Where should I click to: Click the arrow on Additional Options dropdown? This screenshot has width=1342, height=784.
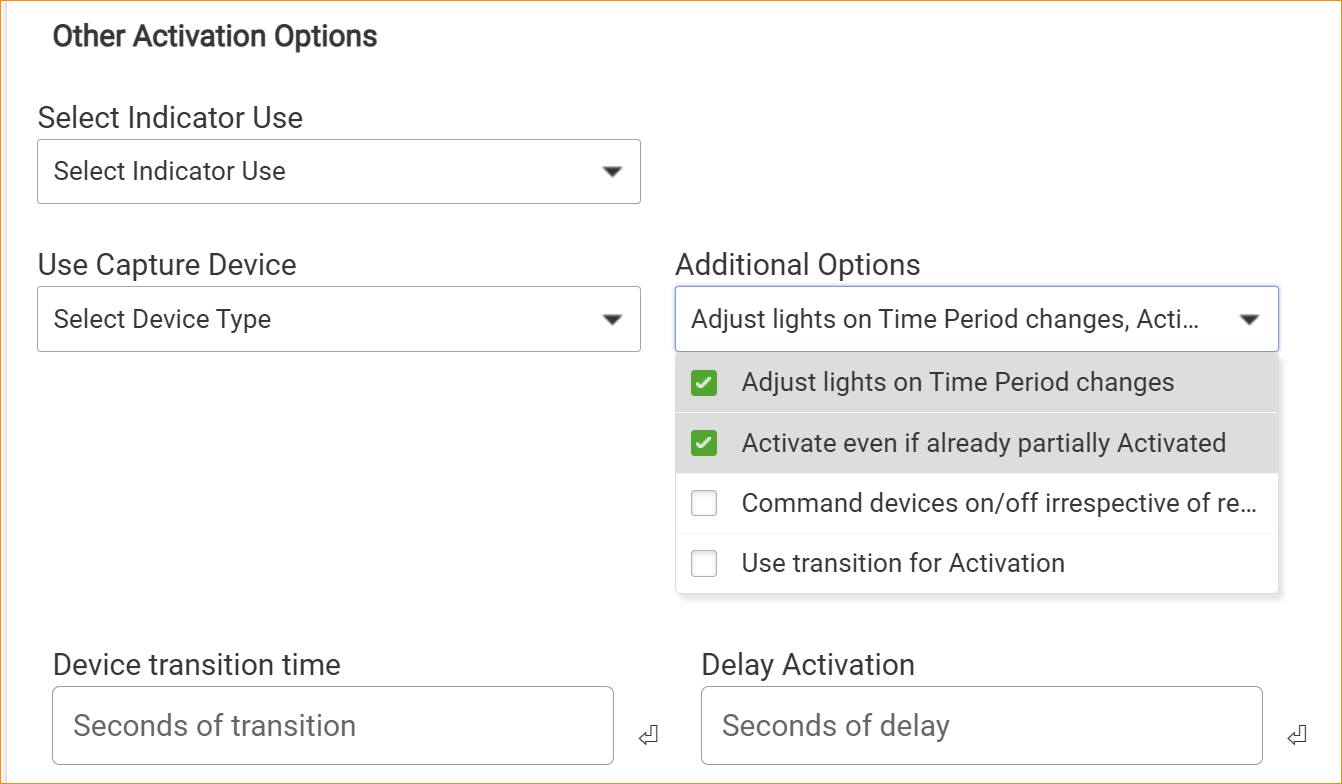coord(1249,320)
